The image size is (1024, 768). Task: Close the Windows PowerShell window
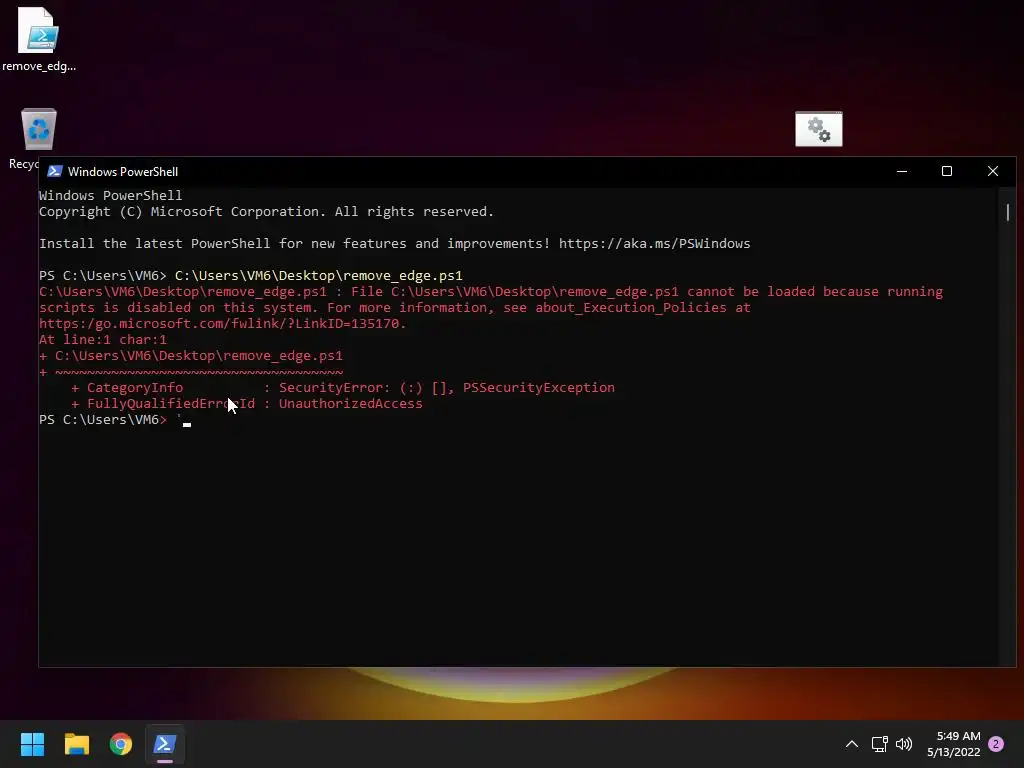993,171
